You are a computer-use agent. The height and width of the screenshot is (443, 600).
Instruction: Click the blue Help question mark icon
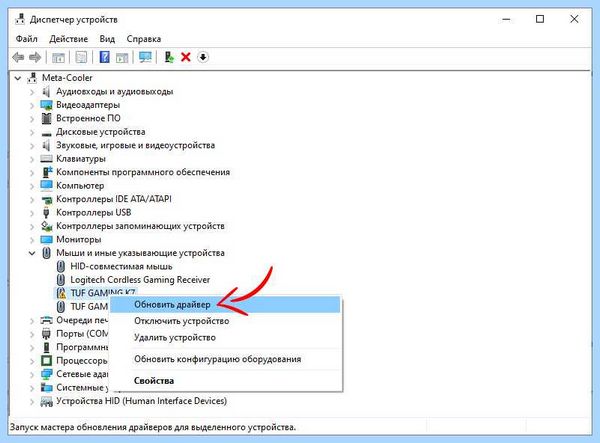104,57
